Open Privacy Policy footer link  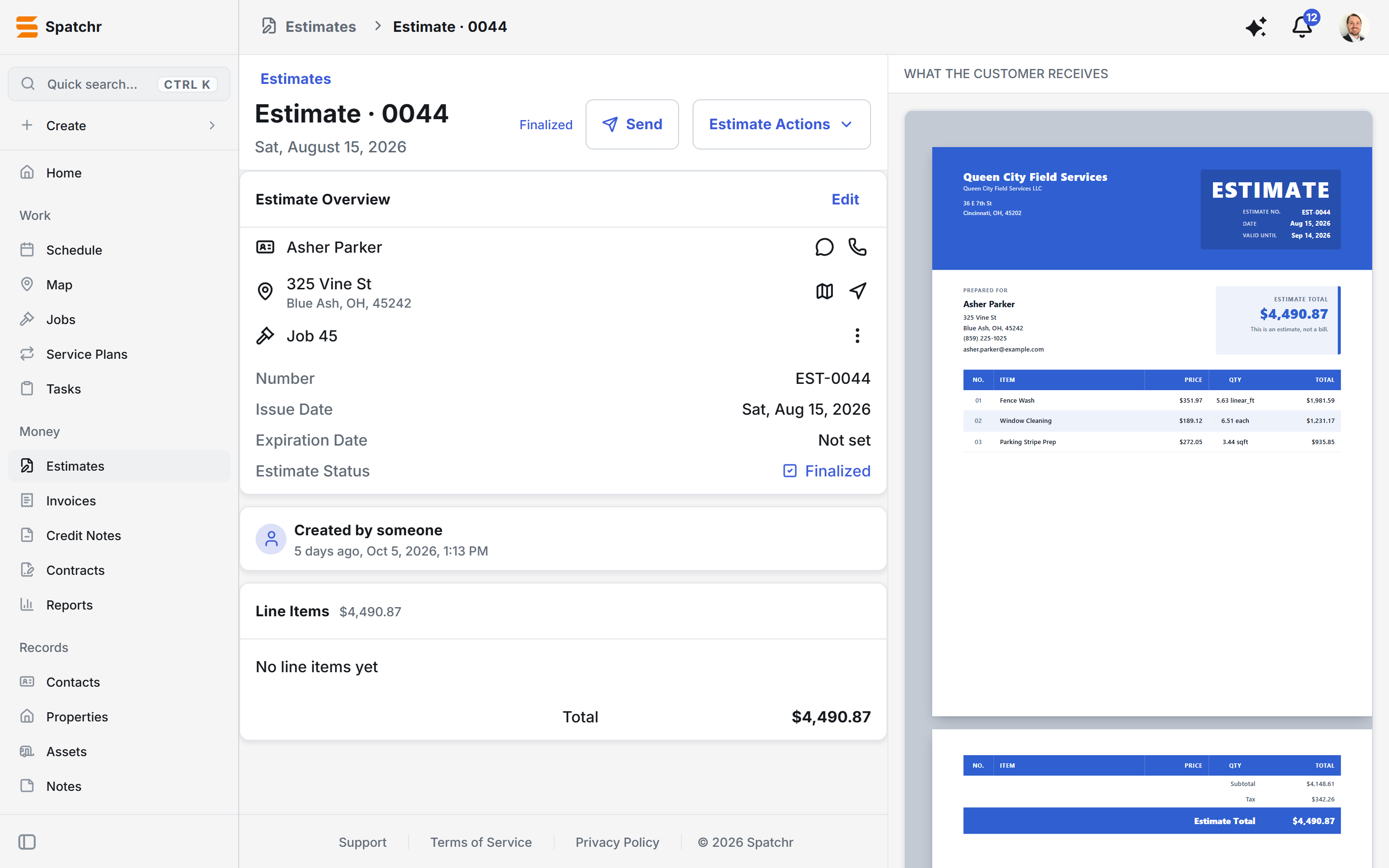(617, 842)
